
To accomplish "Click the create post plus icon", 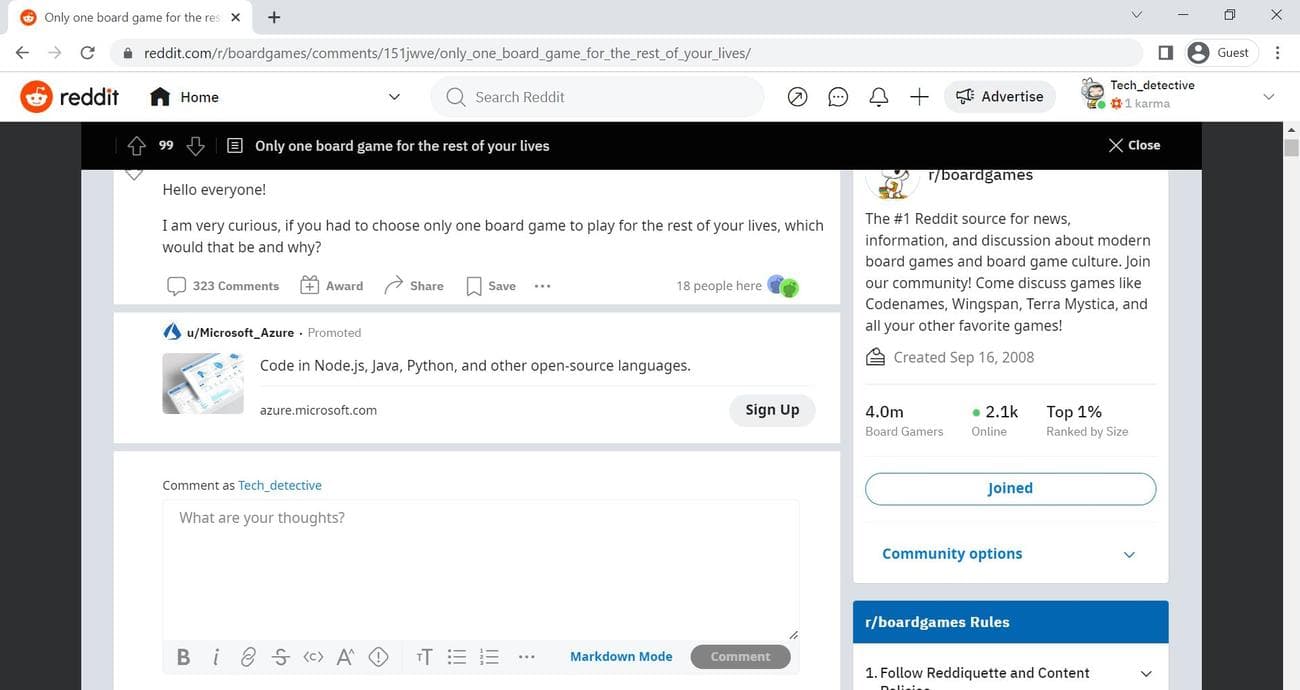I will tap(919, 97).
